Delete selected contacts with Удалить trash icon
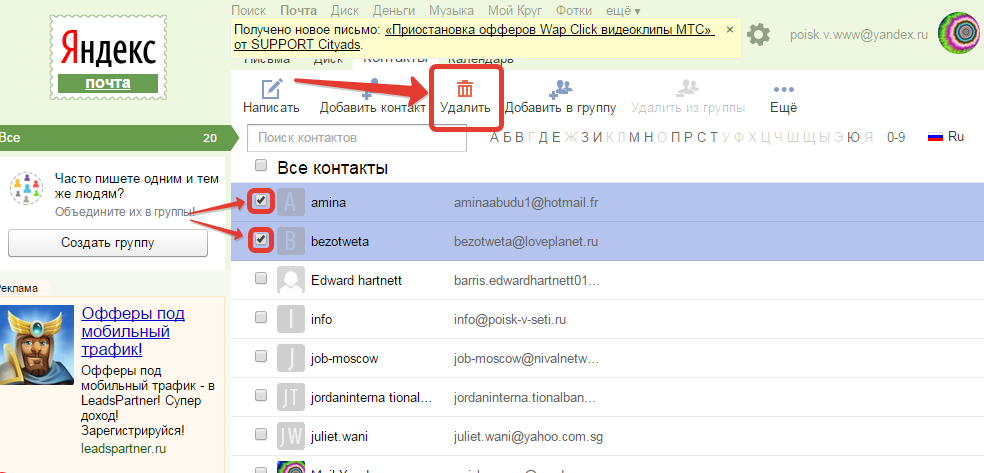The image size is (984, 473). tap(465, 89)
